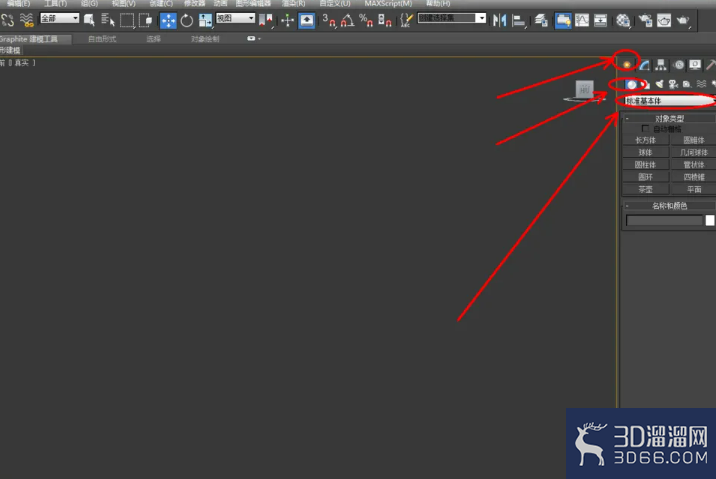Open the Create command panel tab

pyautogui.click(x=627, y=65)
